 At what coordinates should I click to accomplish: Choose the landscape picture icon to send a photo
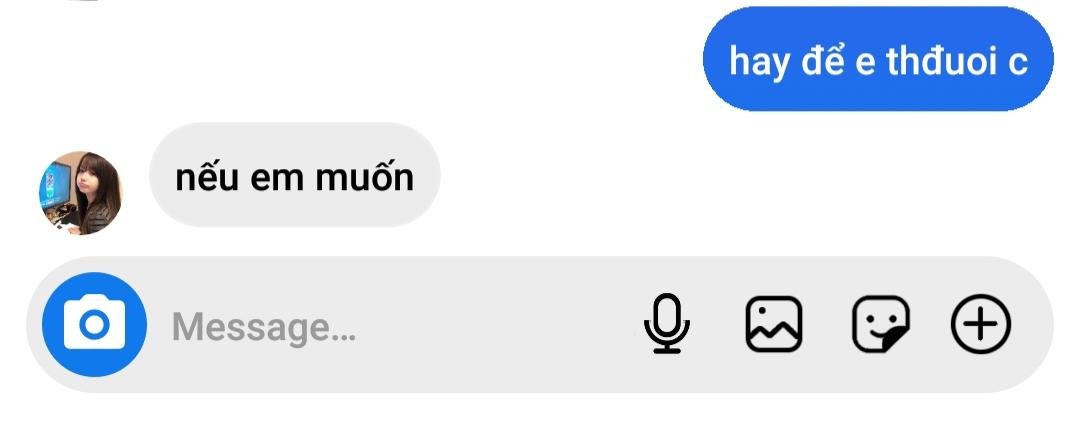[773, 324]
